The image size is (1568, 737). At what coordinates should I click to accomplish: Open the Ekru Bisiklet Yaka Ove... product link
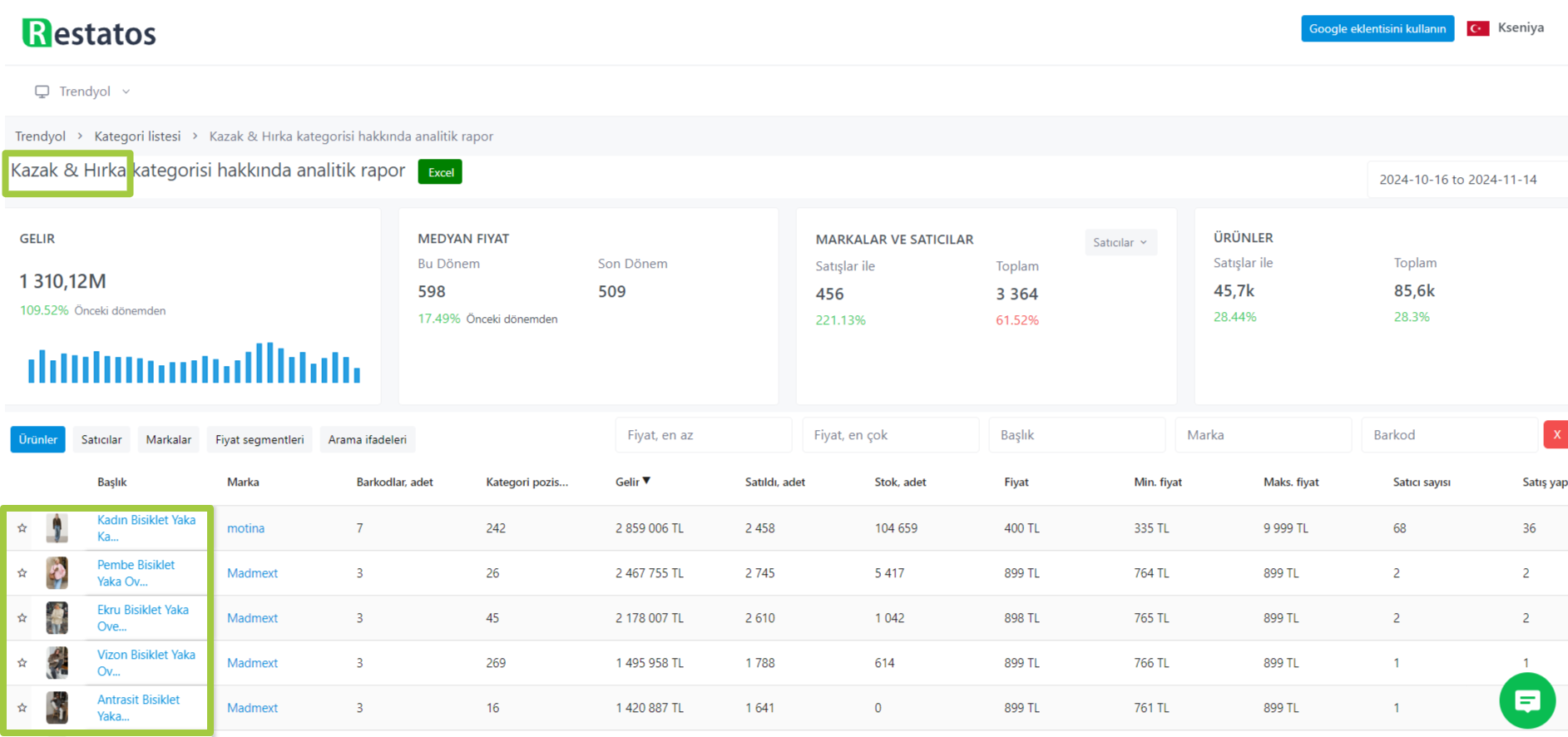tap(143, 618)
